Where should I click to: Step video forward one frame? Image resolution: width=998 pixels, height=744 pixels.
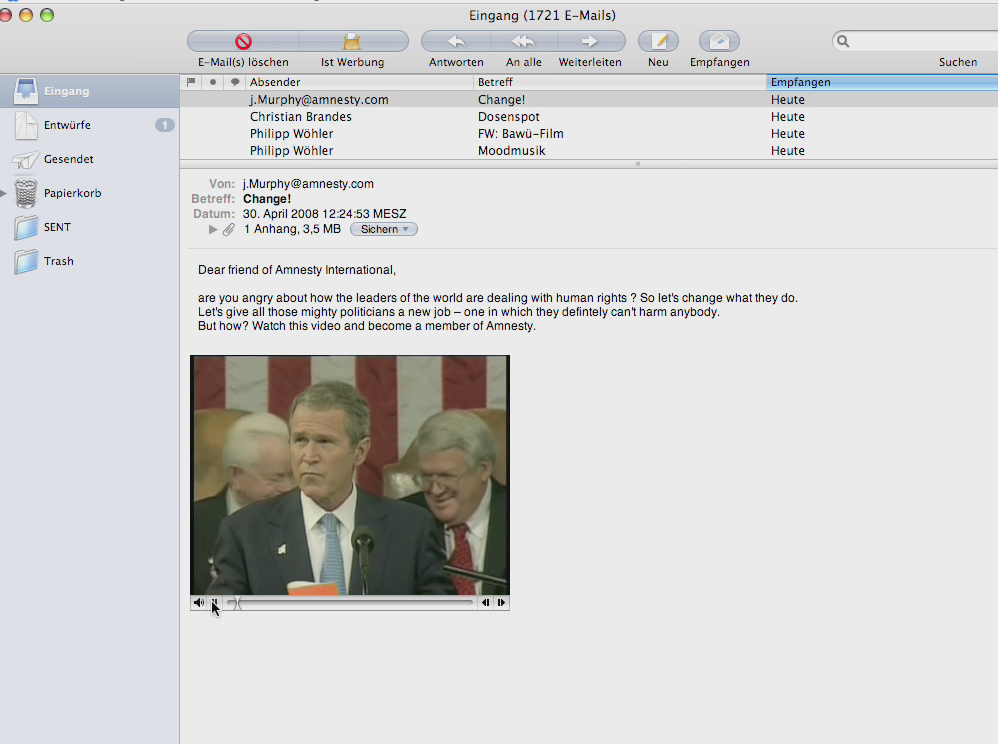coord(502,603)
